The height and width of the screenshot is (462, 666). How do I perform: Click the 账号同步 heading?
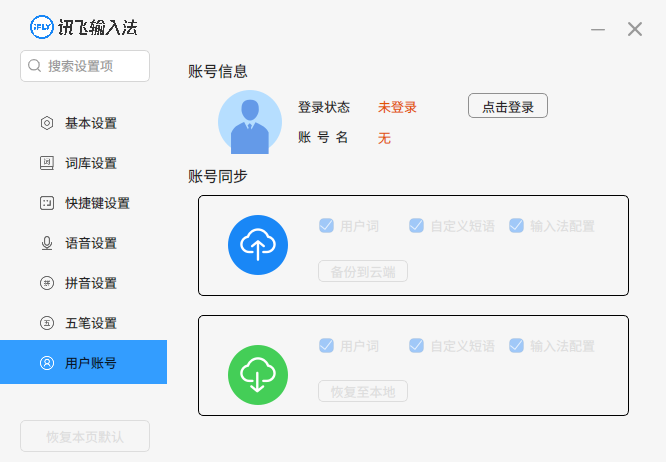point(218,176)
